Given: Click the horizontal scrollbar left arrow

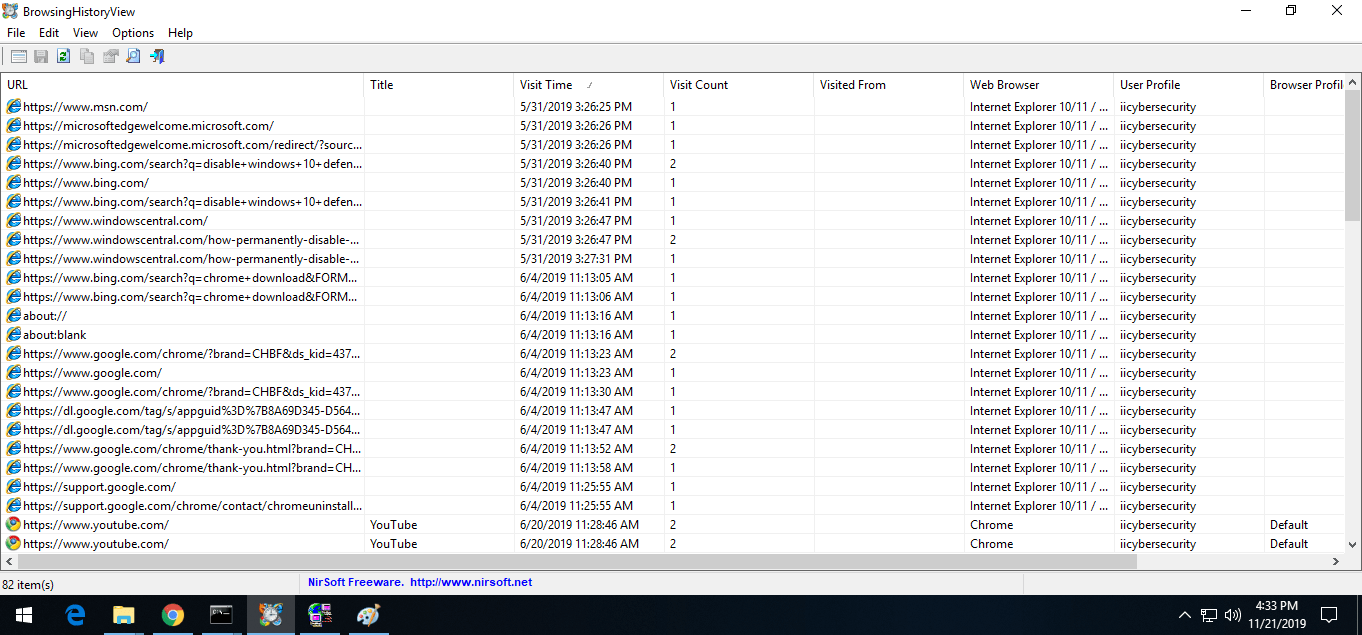Looking at the screenshot, I should (x=8, y=562).
